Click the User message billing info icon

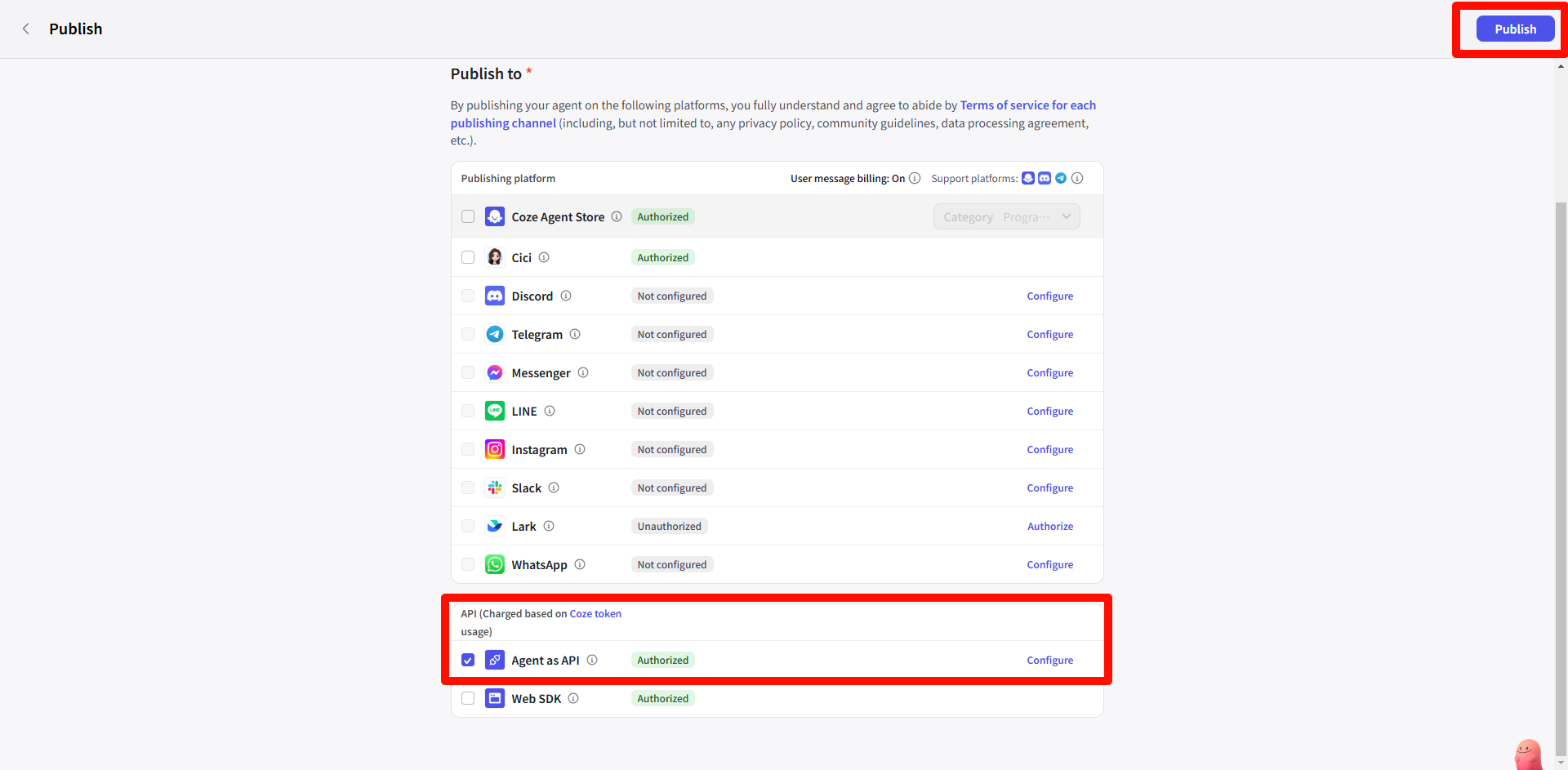pyautogui.click(x=914, y=178)
